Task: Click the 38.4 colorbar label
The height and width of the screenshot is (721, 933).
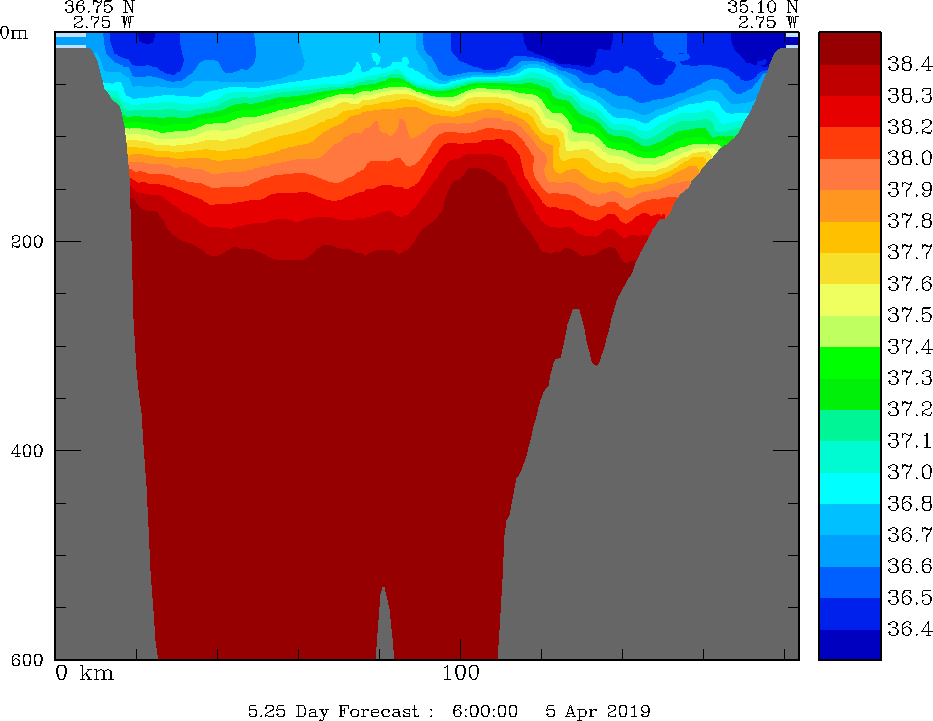Action: 909,64
